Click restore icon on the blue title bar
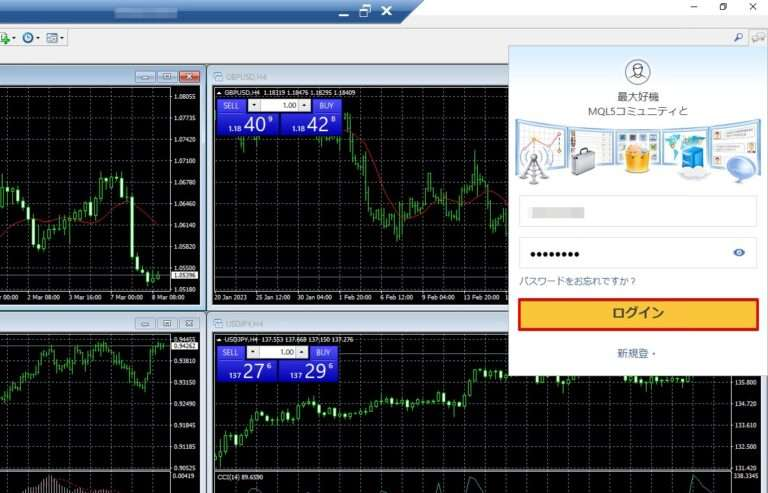Image resolution: width=768 pixels, height=493 pixels. pos(365,11)
